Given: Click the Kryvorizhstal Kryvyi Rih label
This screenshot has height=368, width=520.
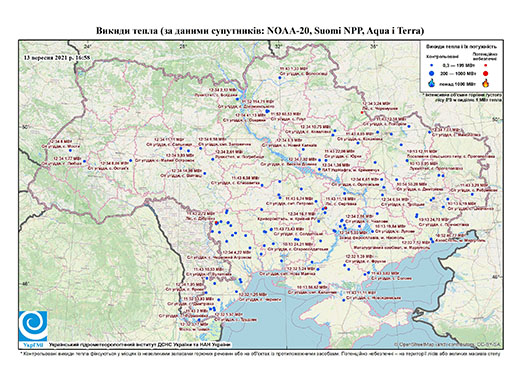Looking at the screenshot, I should pyautogui.click(x=287, y=219).
